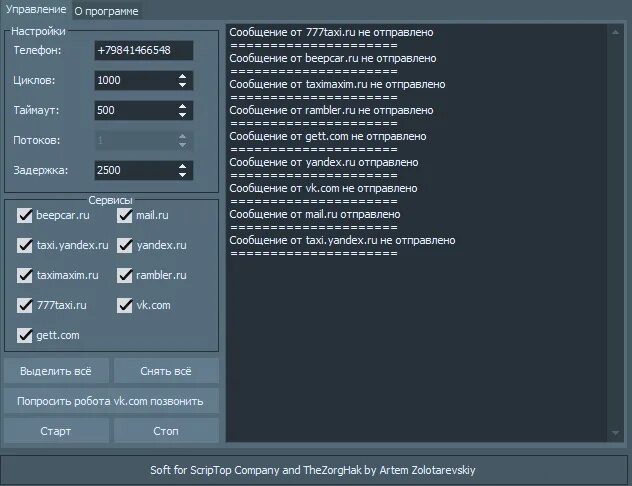Click the log scrollbar down arrow

point(615,433)
